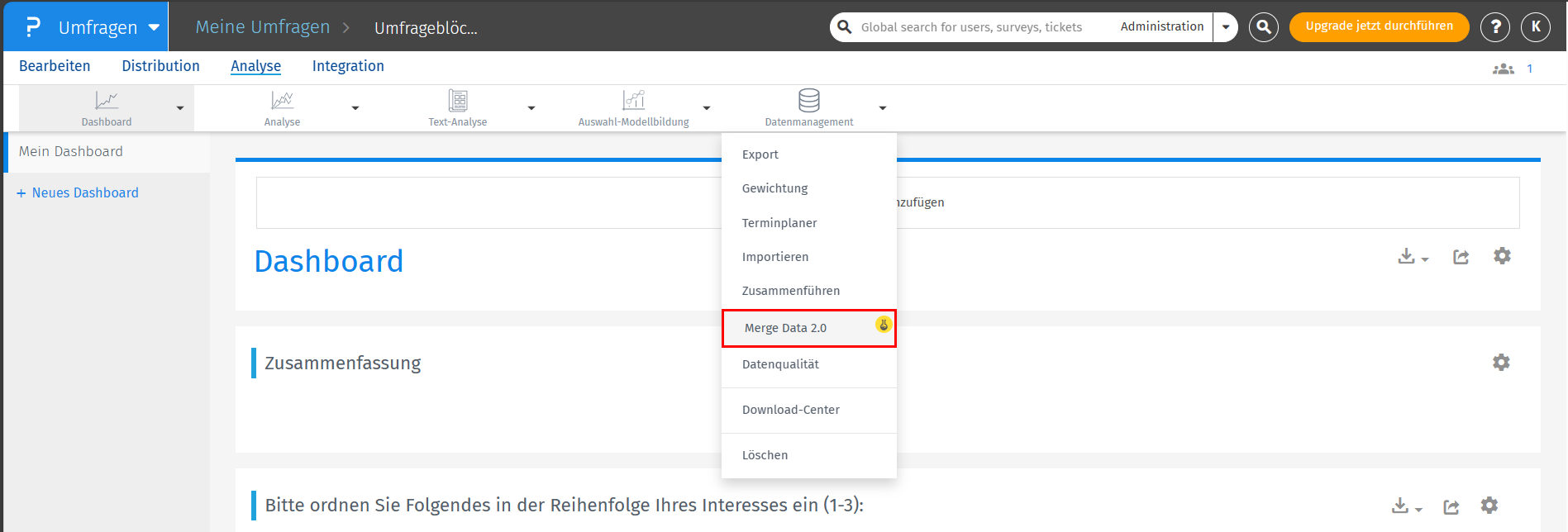Open Zusammenfassung settings gear

pyautogui.click(x=1501, y=363)
